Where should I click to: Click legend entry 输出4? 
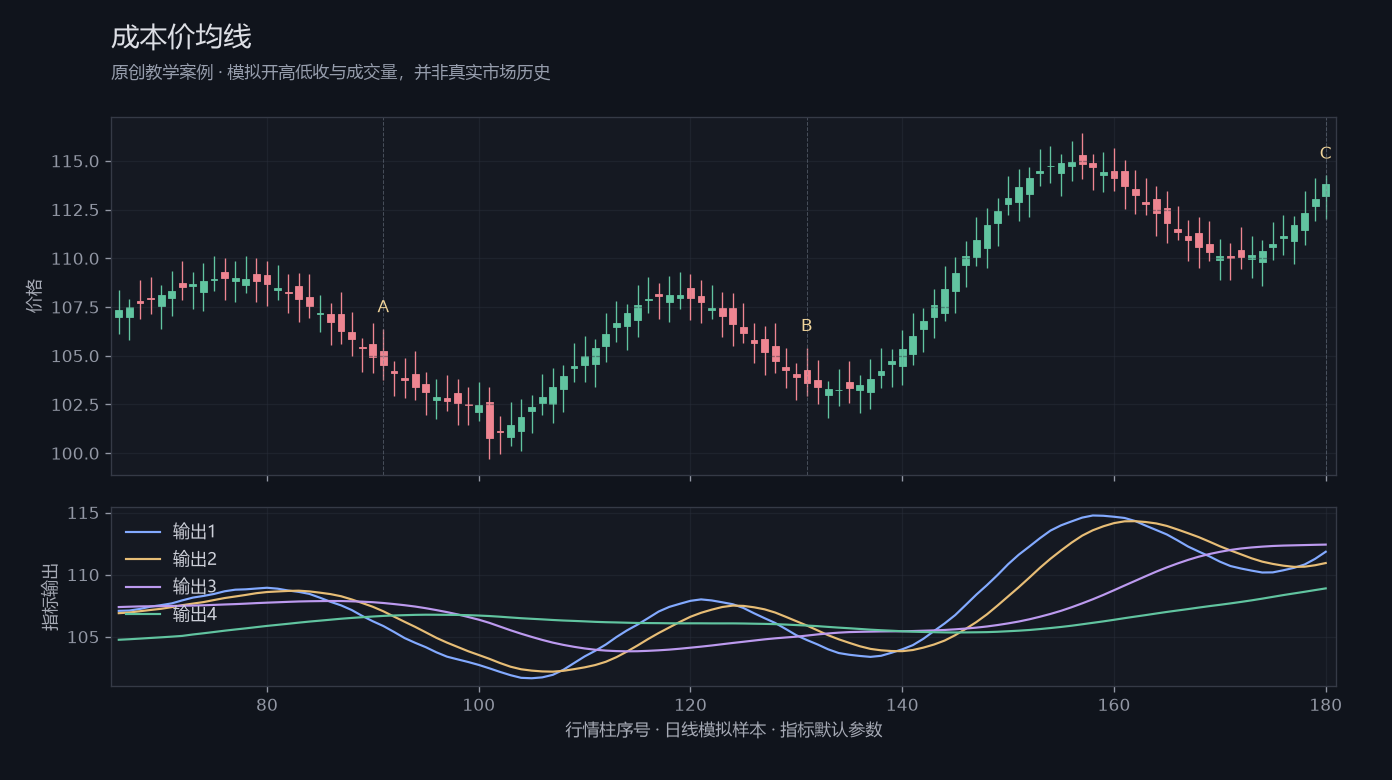coord(194,614)
